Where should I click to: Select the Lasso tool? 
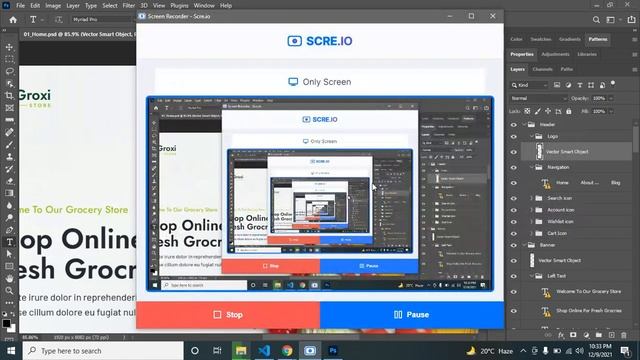[9, 71]
